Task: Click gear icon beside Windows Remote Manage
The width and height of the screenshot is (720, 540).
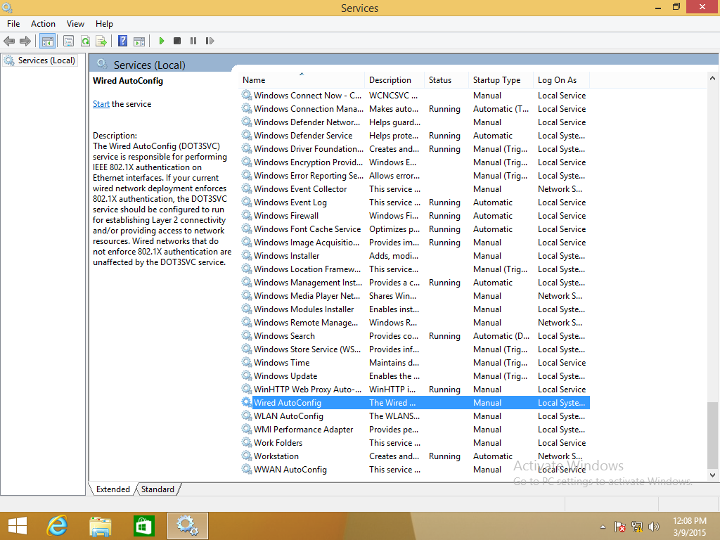Action: pos(247,322)
